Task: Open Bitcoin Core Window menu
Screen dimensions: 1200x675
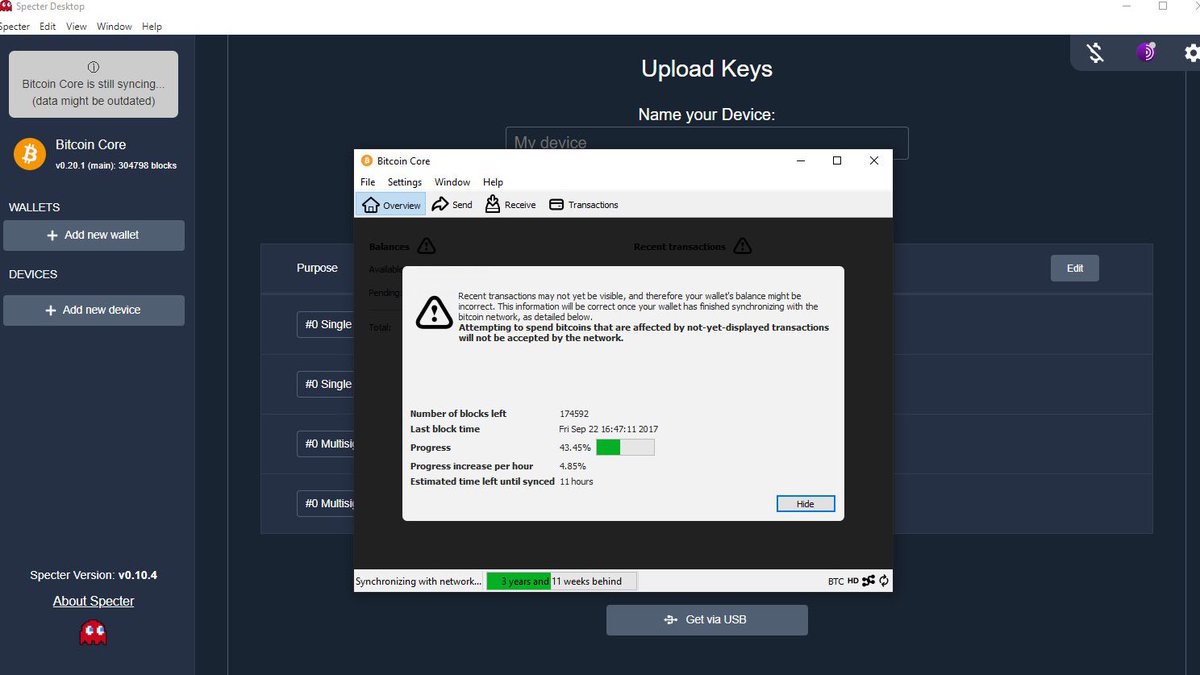Action: pos(452,182)
